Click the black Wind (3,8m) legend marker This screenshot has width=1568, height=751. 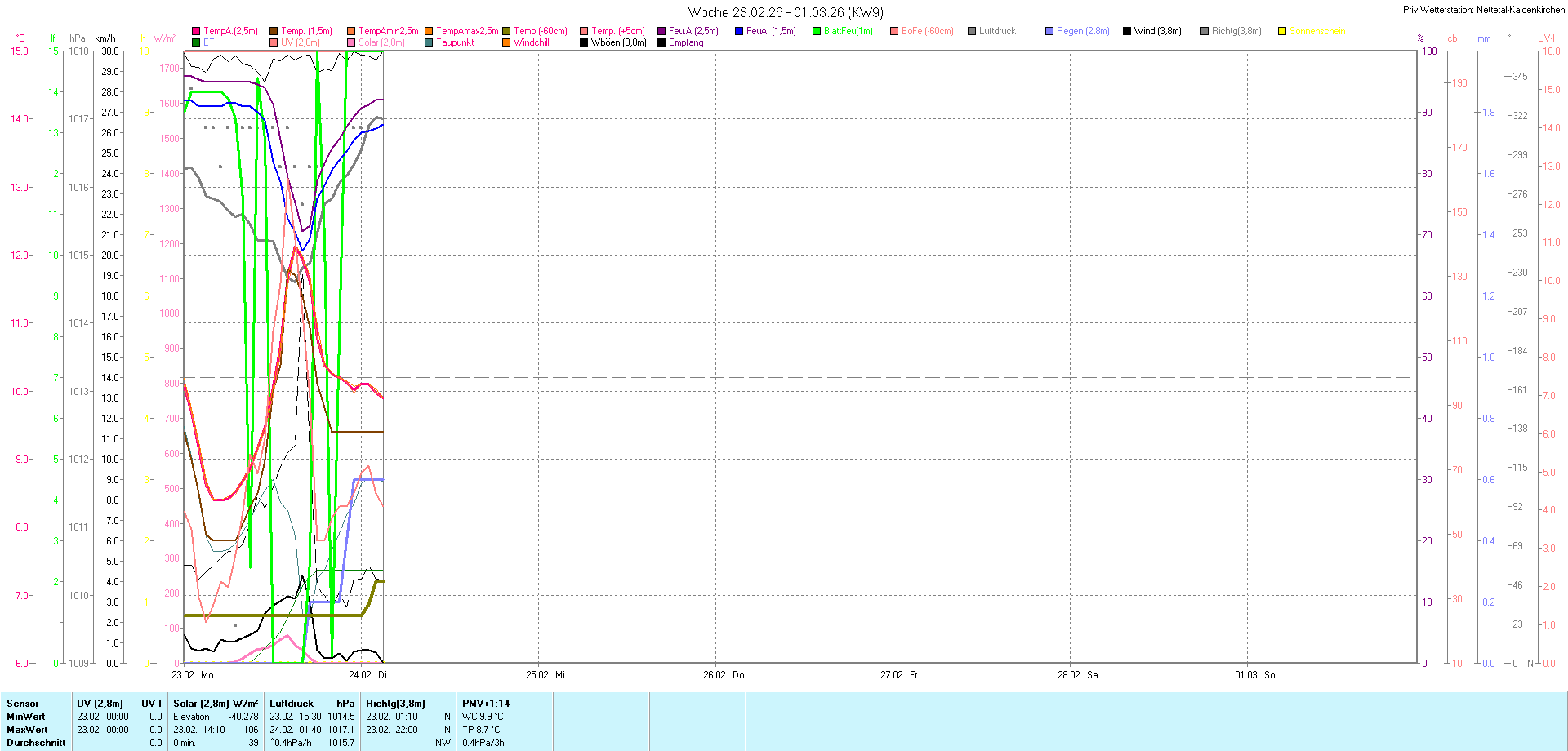pos(1127,31)
